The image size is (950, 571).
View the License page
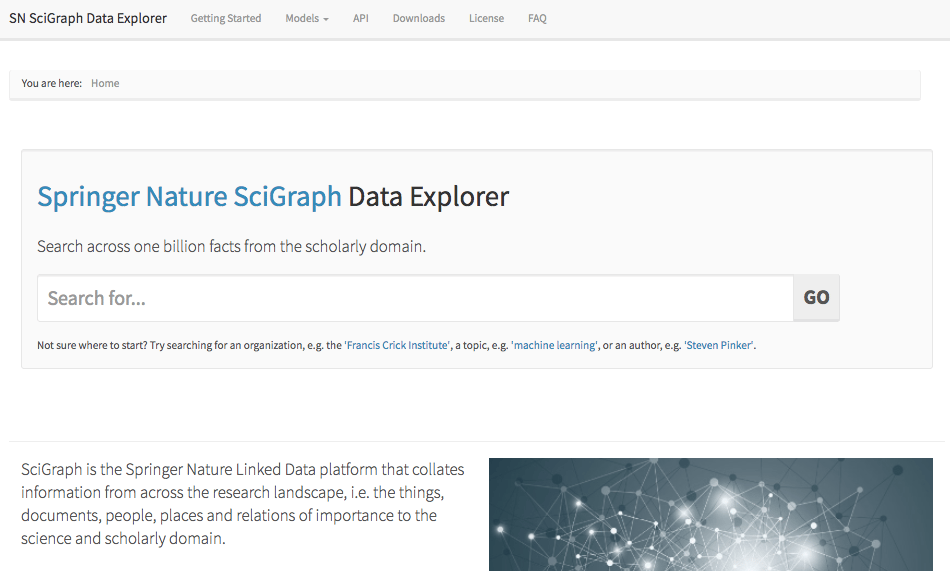487,18
